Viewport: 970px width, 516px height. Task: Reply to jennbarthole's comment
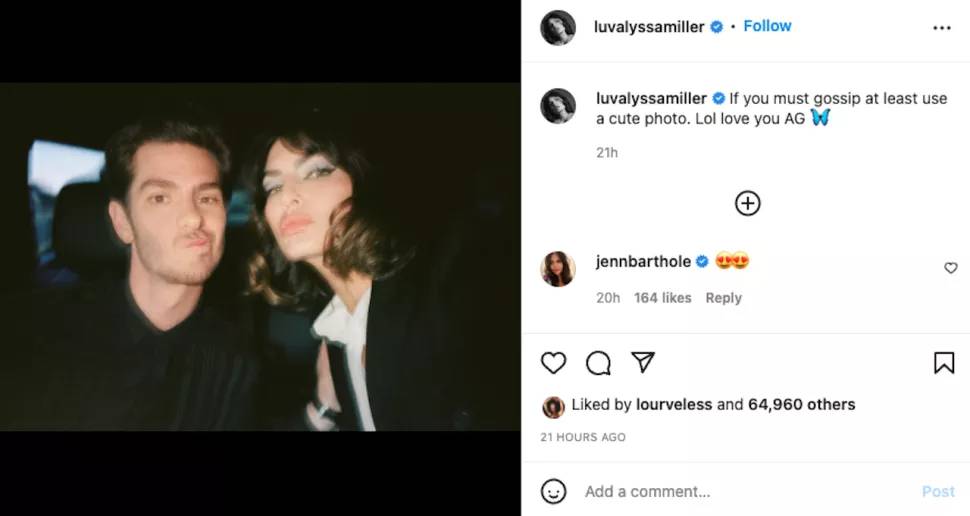tap(723, 298)
